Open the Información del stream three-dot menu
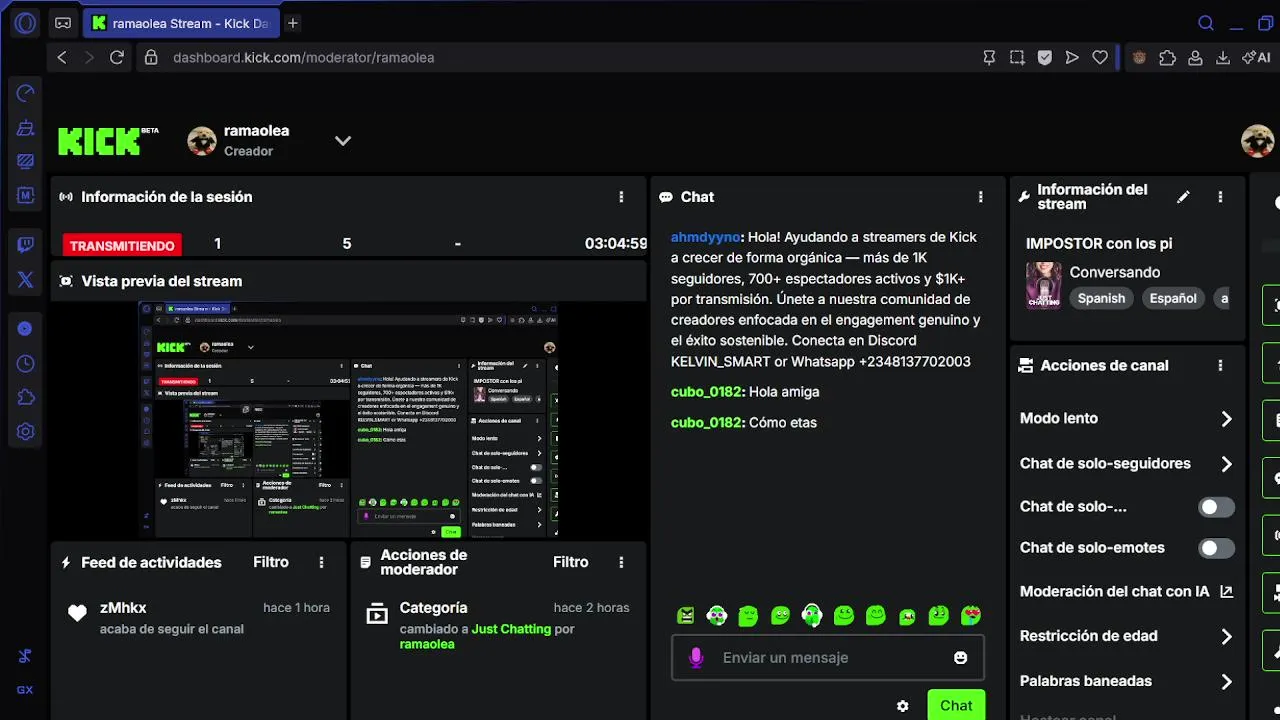The width and height of the screenshot is (1280, 720). coord(1220,197)
